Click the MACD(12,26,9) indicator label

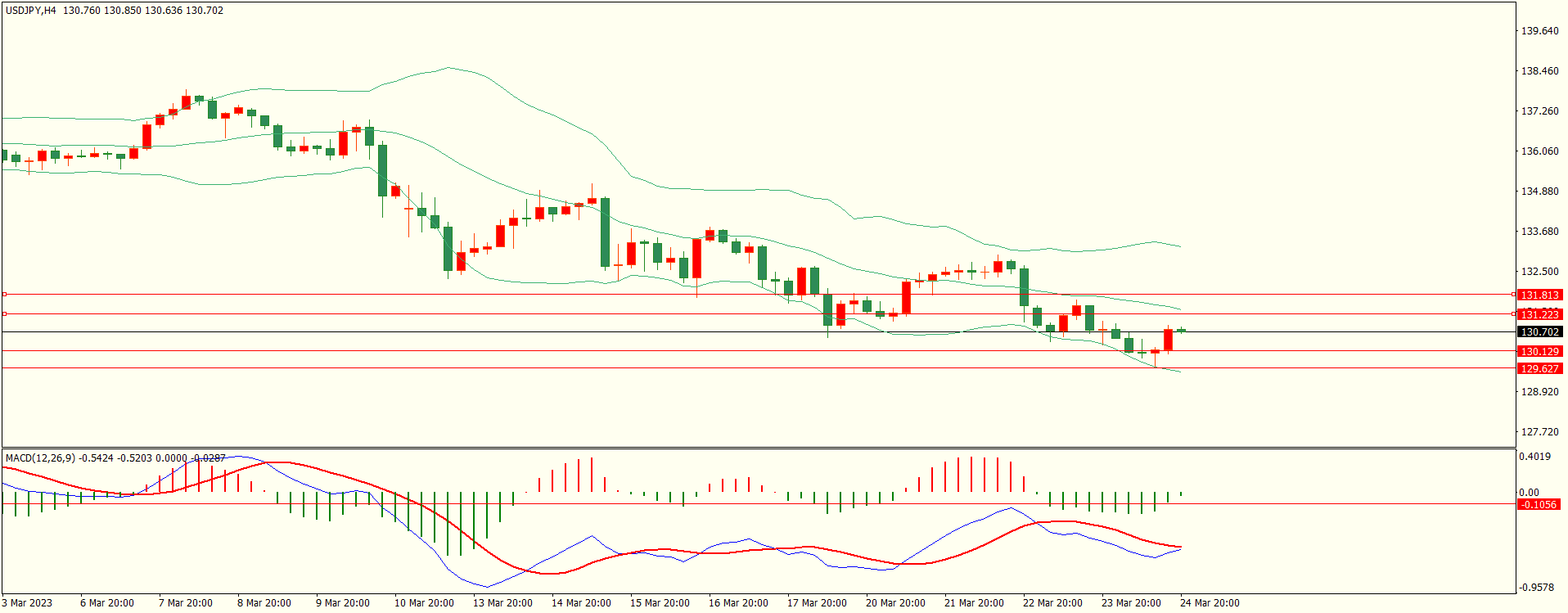[40, 457]
